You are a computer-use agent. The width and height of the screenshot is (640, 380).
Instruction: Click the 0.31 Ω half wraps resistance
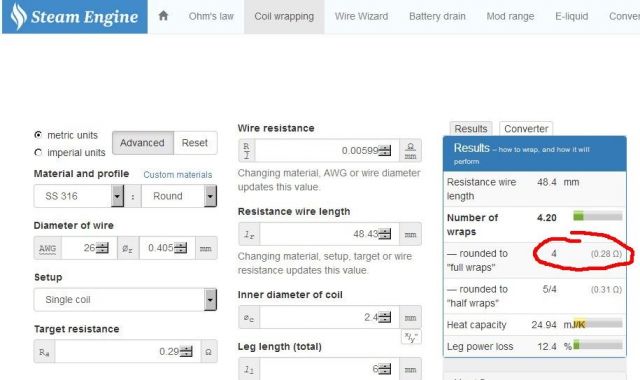coord(606,289)
